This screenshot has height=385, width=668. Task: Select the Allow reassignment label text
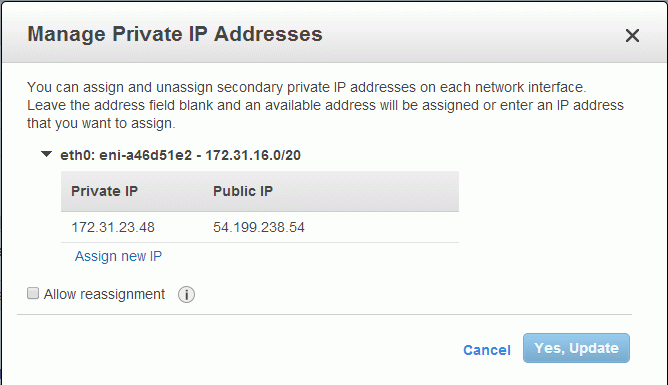click(x=104, y=294)
